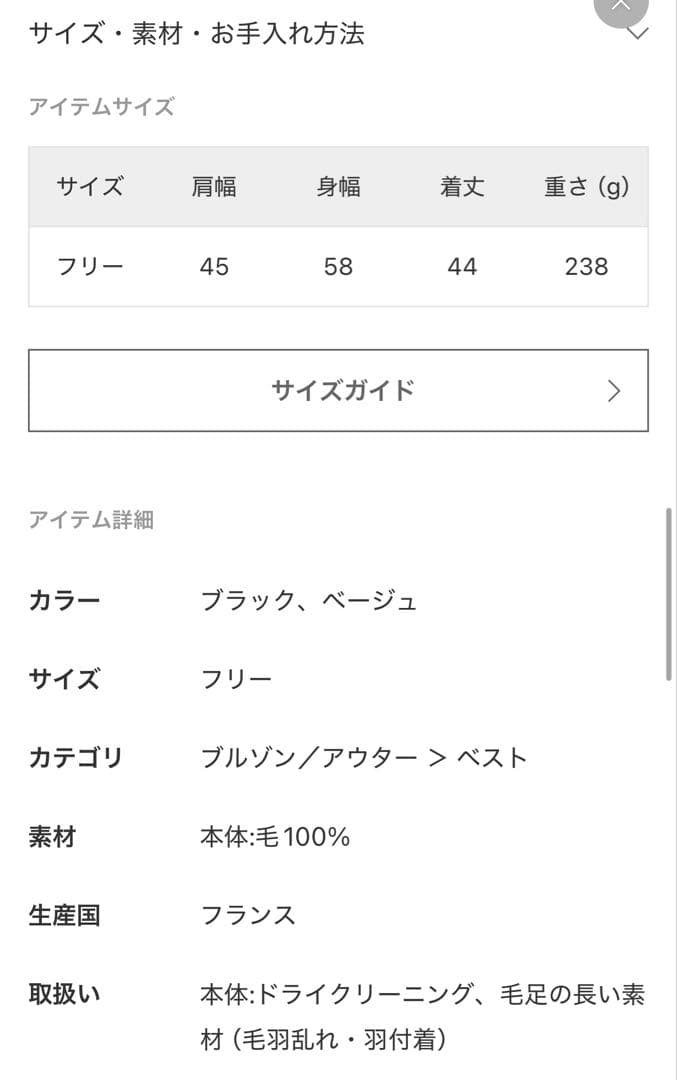Click the ベスト category link
The height and width of the screenshot is (1080, 677).
pos(493,758)
